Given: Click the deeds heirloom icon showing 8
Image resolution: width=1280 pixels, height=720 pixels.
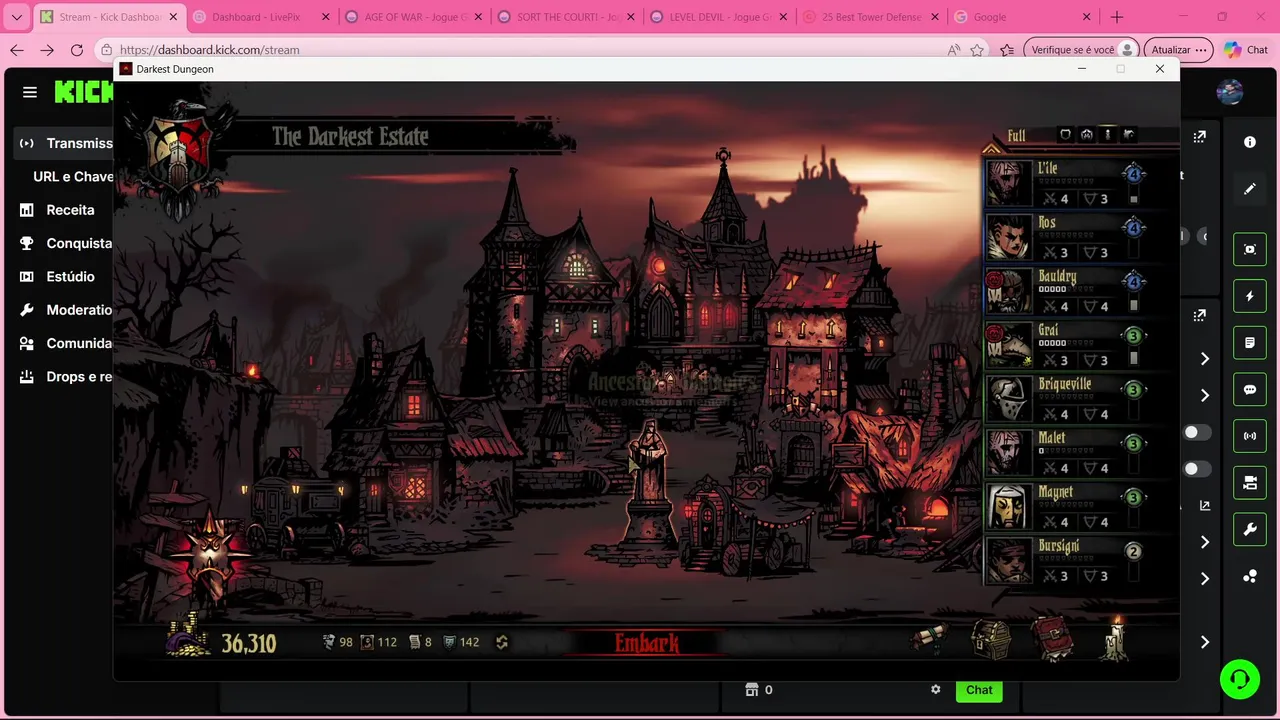Looking at the screenshot, I should click(x=414, y=642).
